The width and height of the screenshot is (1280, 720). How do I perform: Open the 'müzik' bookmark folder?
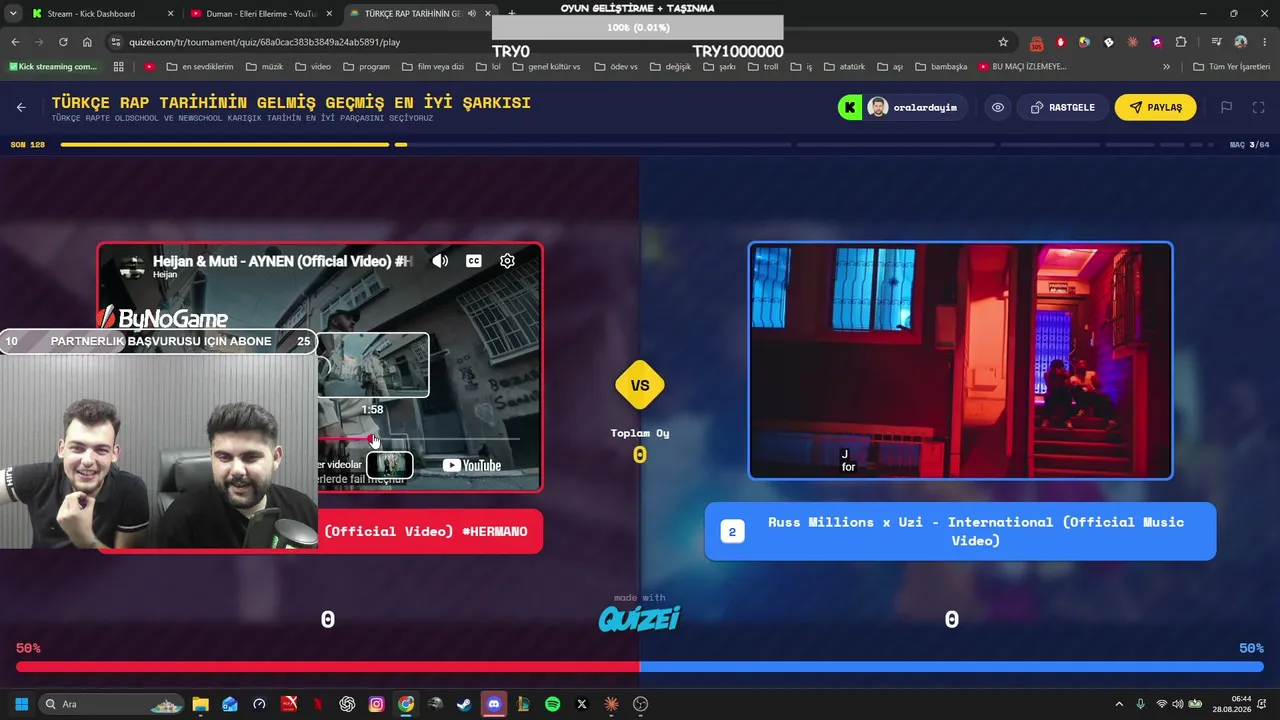(264, 67)
